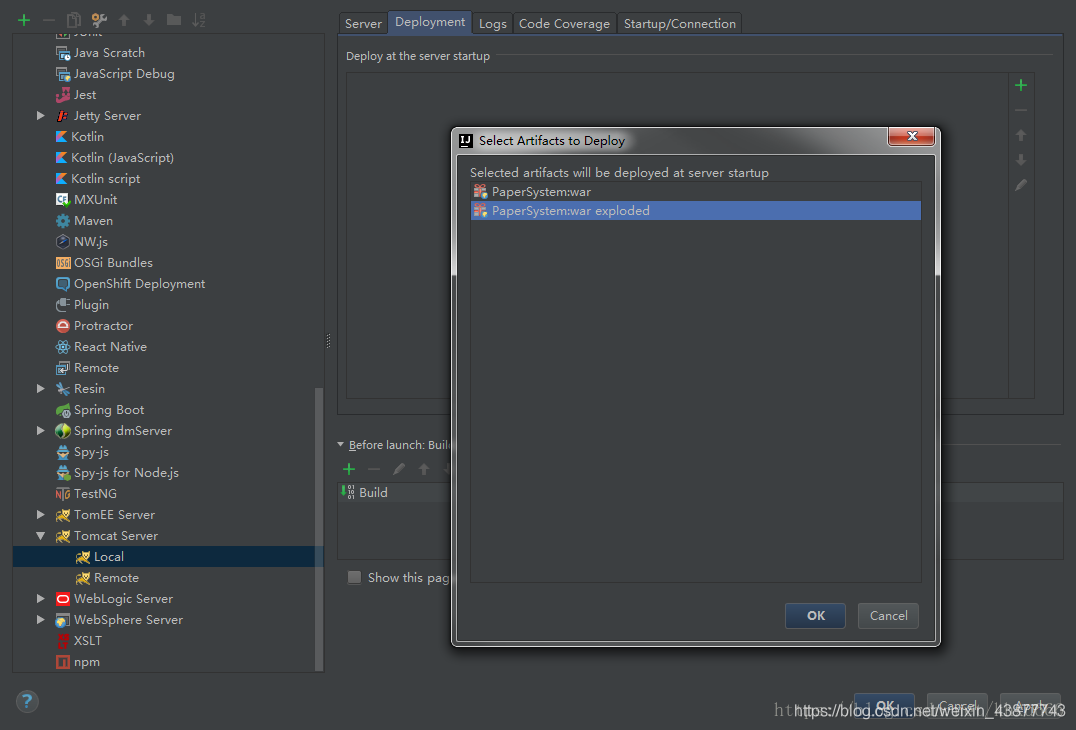The height and width of the screenshot is (730, 1076).
Task: Switch to the Logs tab
Action: point(493,23)
